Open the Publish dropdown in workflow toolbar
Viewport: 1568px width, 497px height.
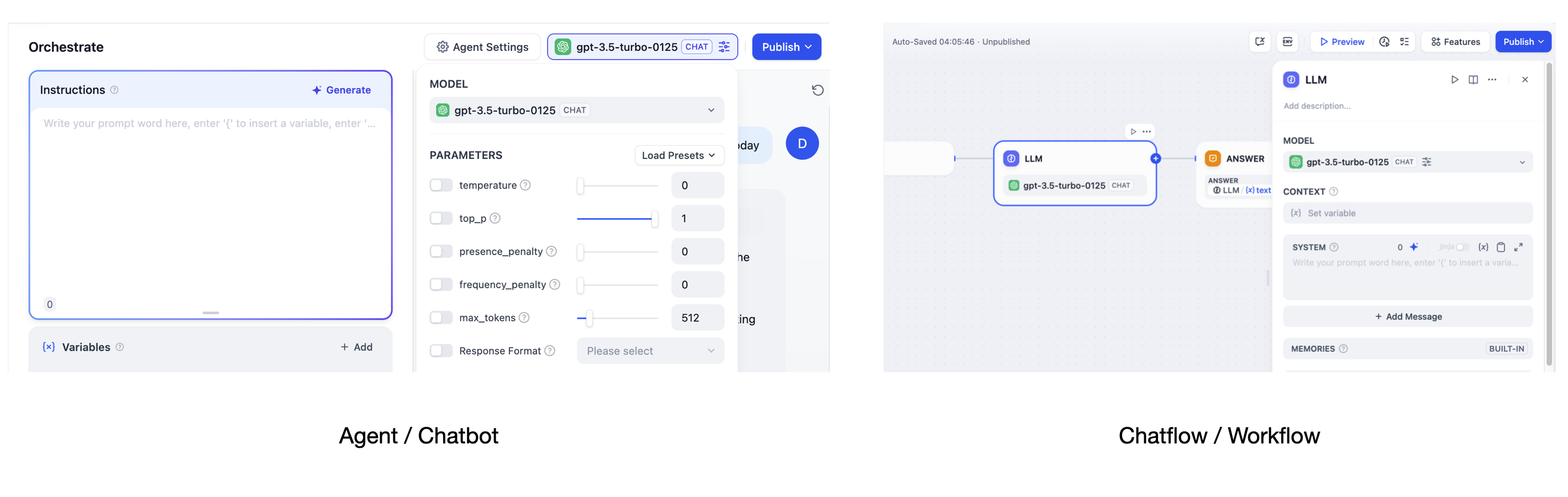(x=1523, y=41)
